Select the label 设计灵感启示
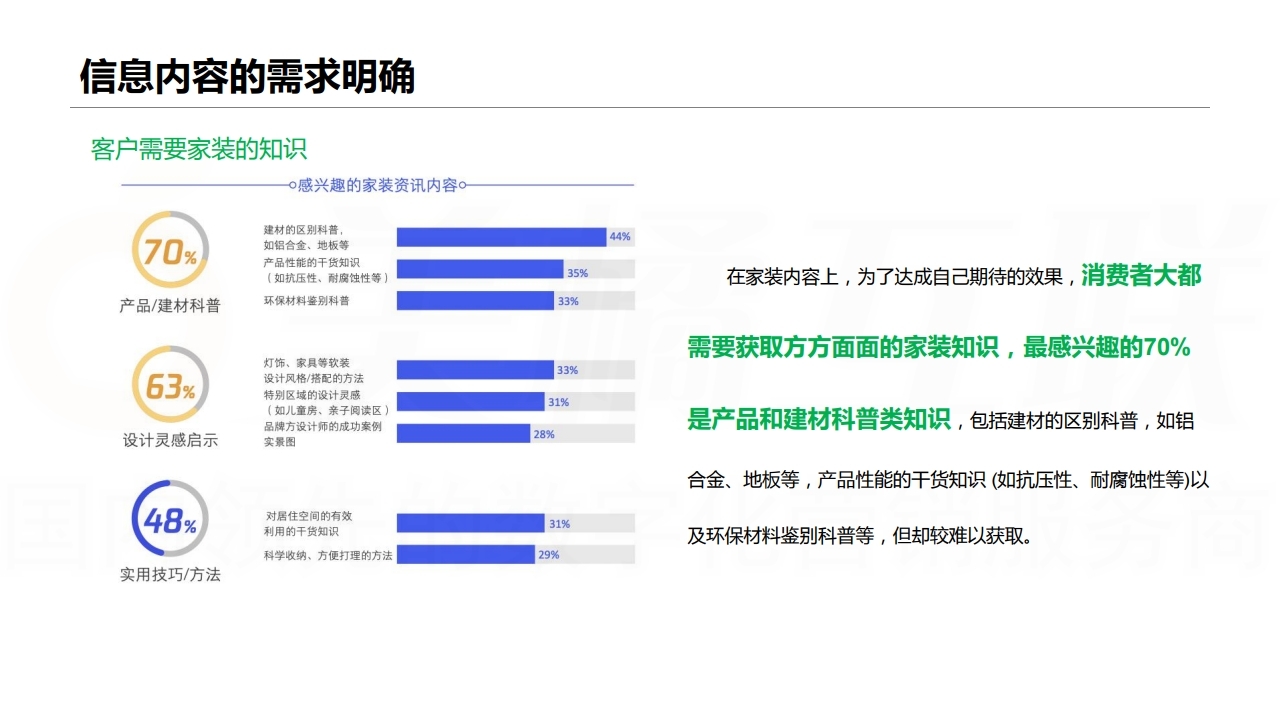This screenshot has height=720, width=1280. (x=170, y=439)
